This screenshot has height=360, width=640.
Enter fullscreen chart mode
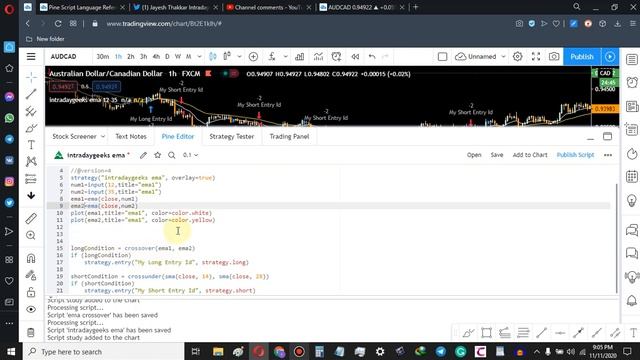click(536, 57)
